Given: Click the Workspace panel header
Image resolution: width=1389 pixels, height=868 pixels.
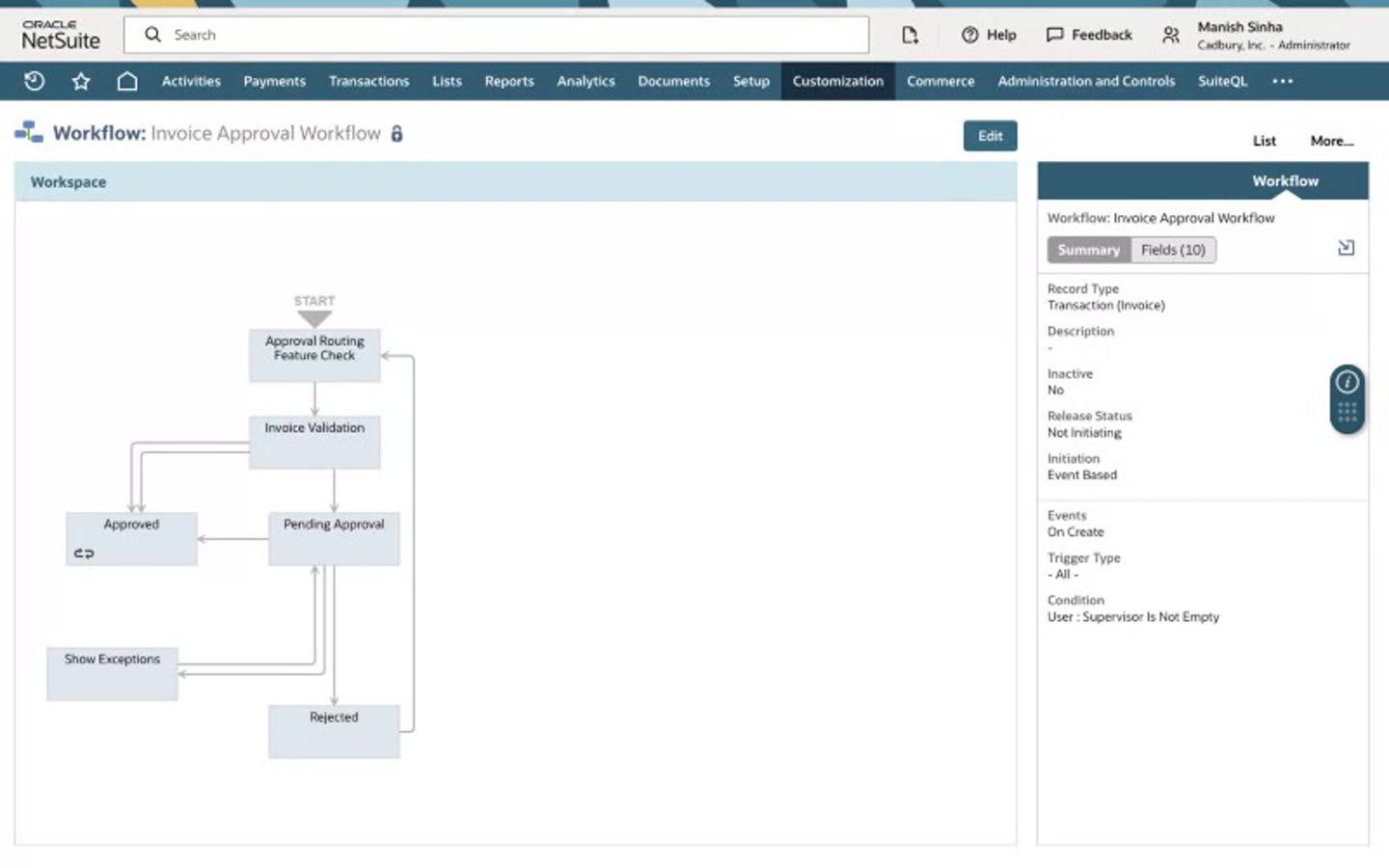Looking at the screenshot, I should pyautogui.click(x=515, y=181).
